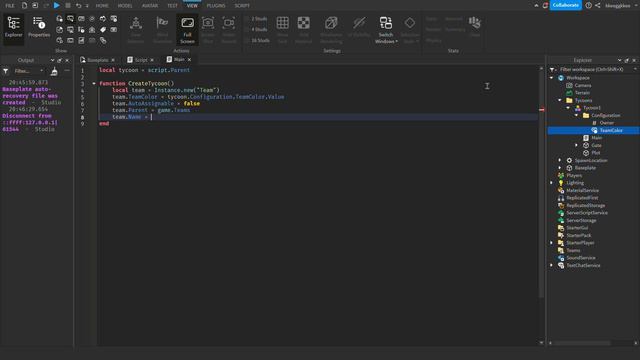Viewport: 640px width, 360px height.
Task: Collapse the Configuration folder node
Action: point(576,115)
